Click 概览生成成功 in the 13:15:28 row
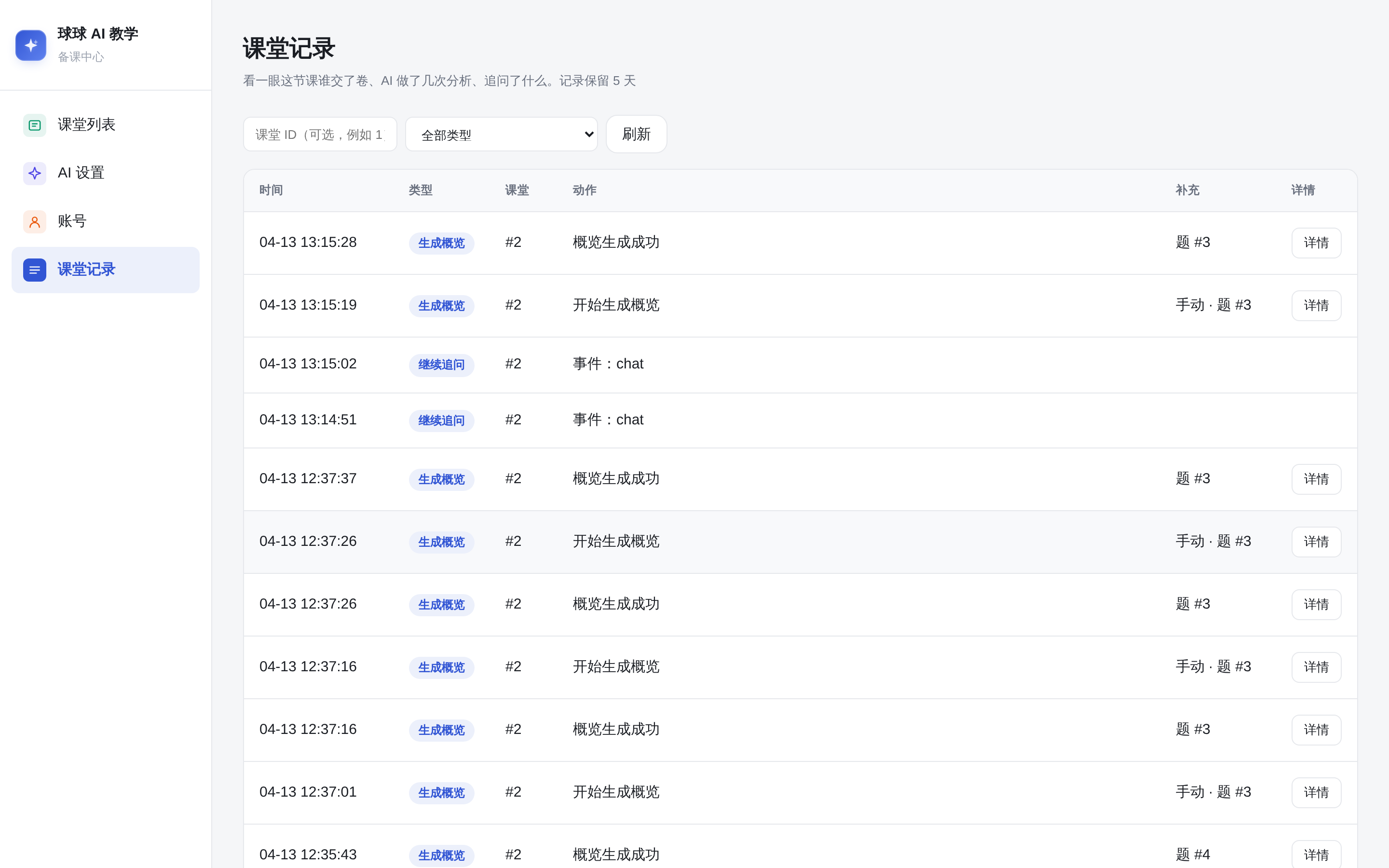Screen dimensions: 1389x868 click(x=616, y=242)
